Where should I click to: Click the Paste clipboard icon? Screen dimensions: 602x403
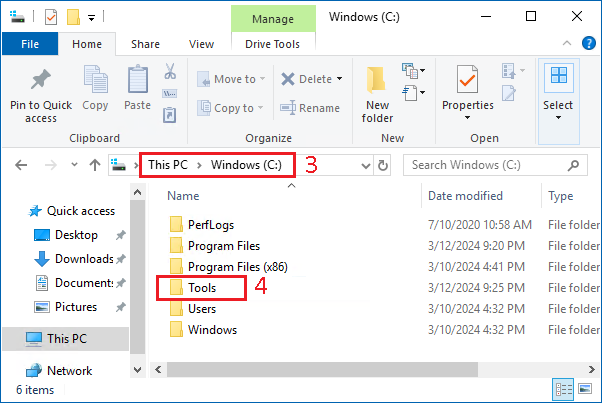tap(137, 79)
